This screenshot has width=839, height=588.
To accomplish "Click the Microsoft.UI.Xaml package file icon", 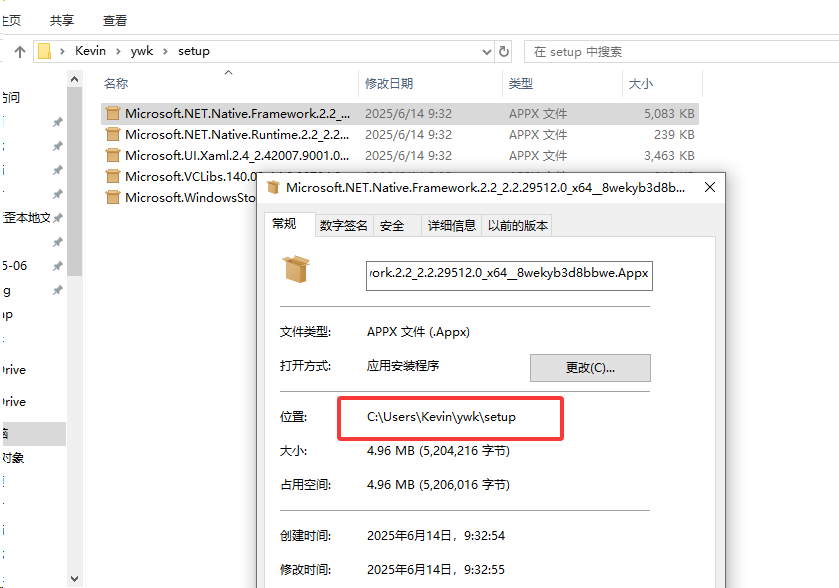I will click(112, 156).
